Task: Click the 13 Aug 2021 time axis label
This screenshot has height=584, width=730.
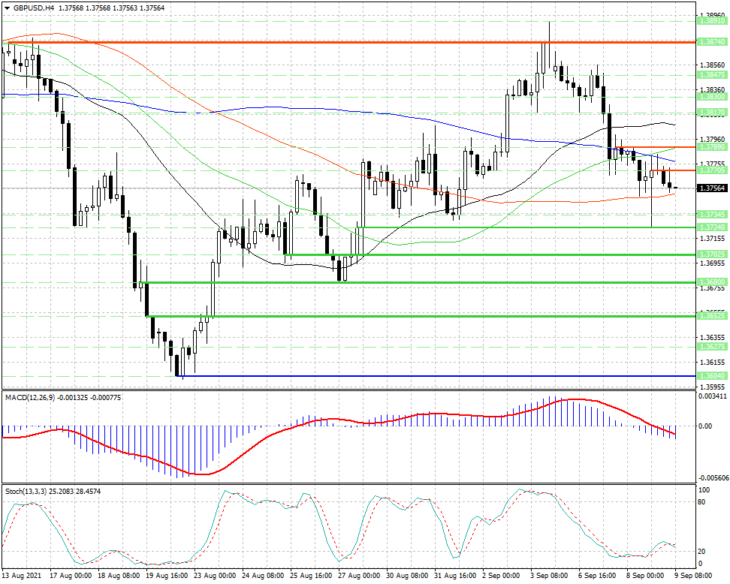Action: click(x=22, y=576)
